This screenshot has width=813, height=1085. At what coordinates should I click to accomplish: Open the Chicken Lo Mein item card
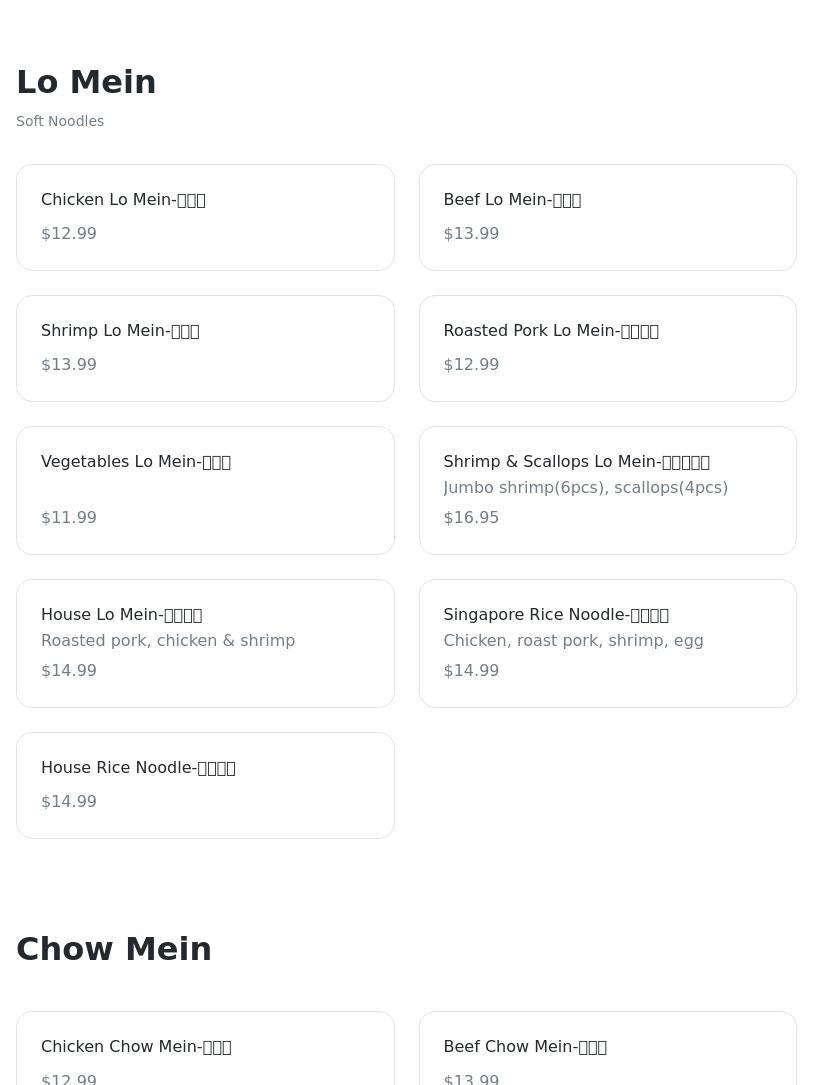click(x=205, y=217)
